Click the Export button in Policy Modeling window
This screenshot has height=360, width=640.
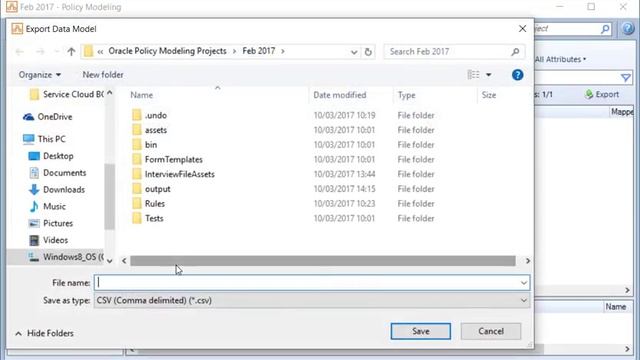[x=602, y=94]
